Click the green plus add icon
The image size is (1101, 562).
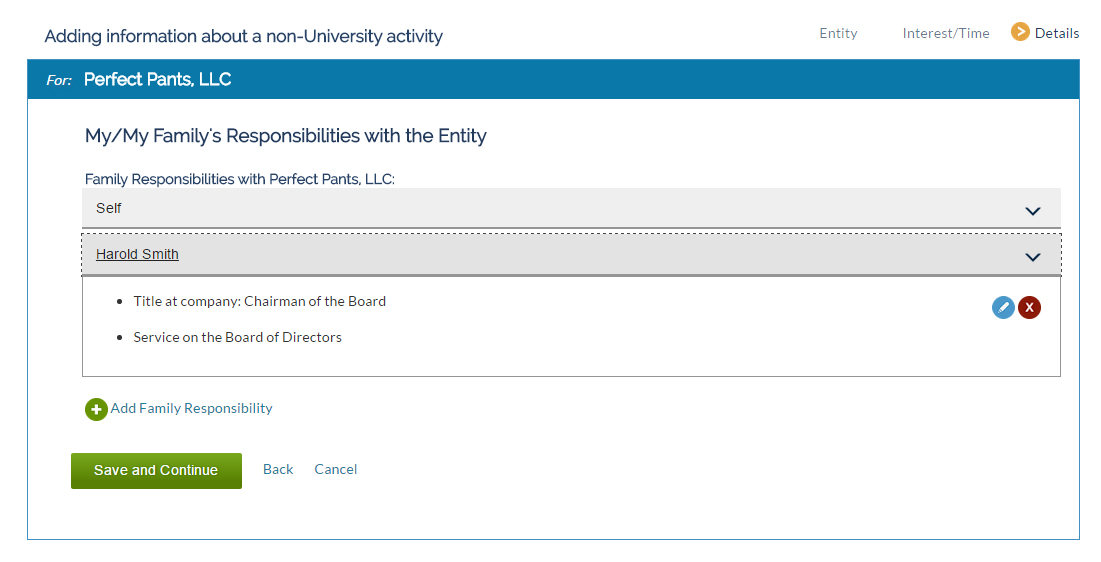pos(96,409)
